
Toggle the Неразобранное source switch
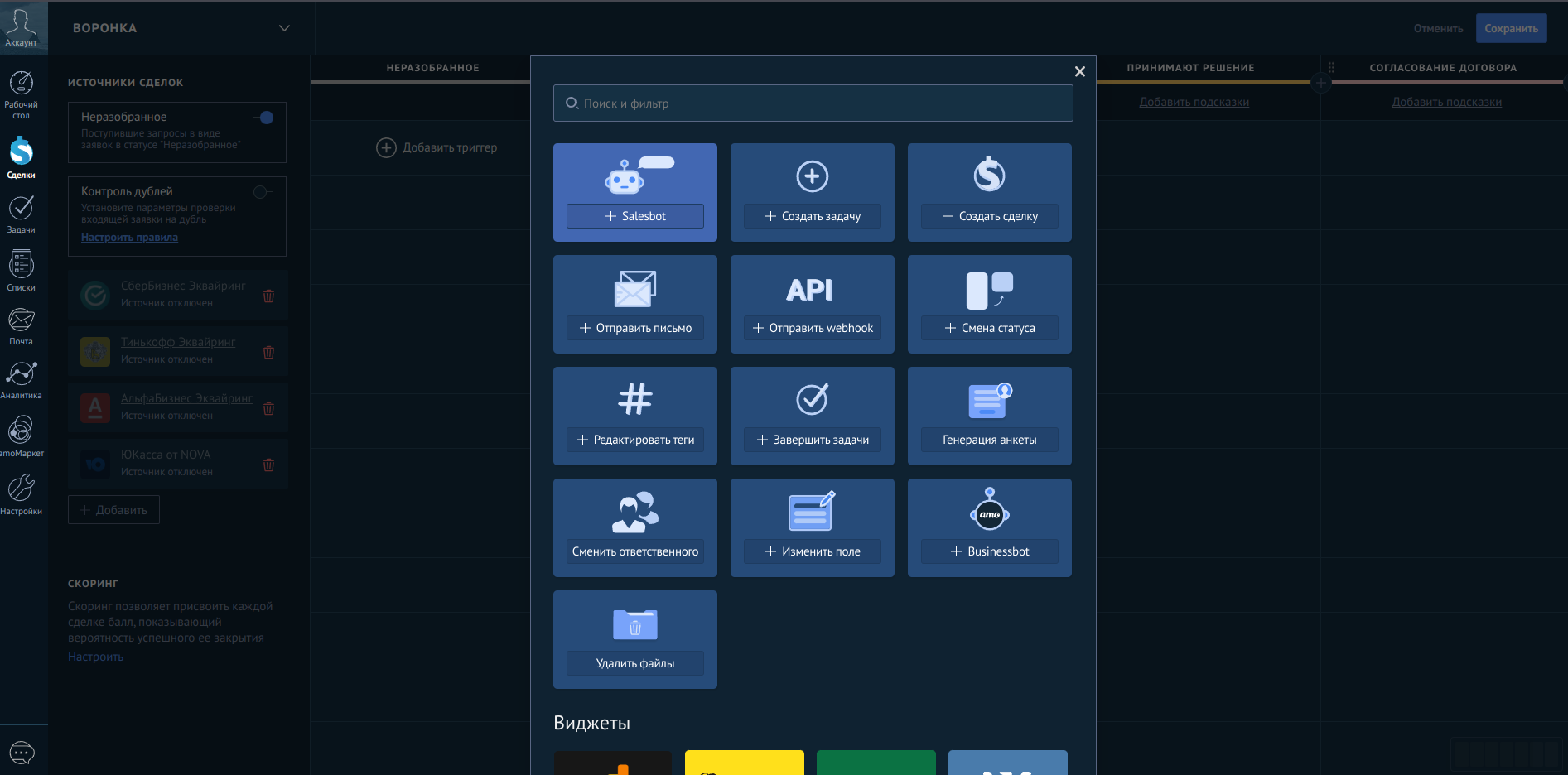pos(263,118)
